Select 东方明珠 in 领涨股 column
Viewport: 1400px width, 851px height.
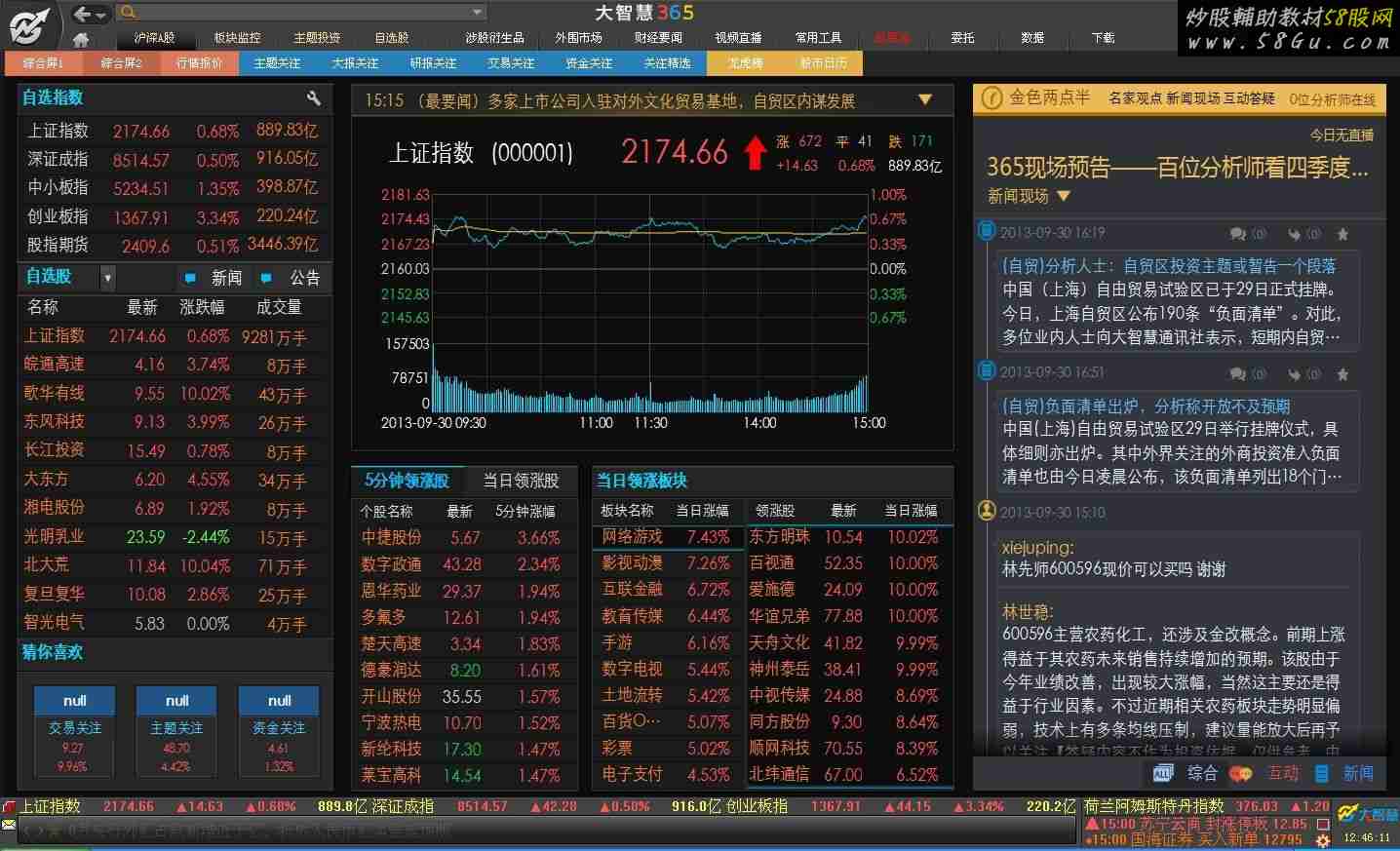click(x=779, y=536)
